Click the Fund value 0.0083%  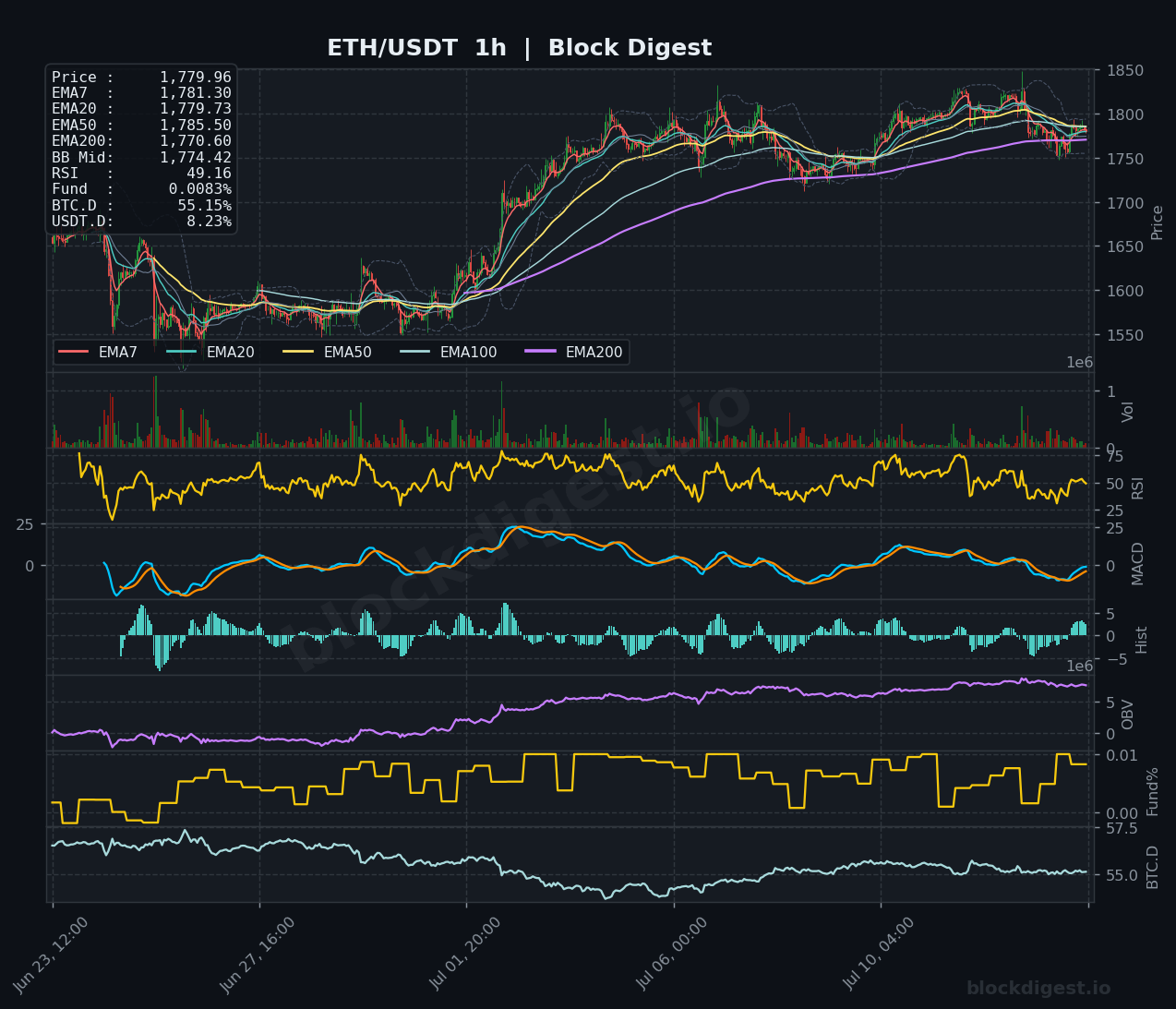200,189
